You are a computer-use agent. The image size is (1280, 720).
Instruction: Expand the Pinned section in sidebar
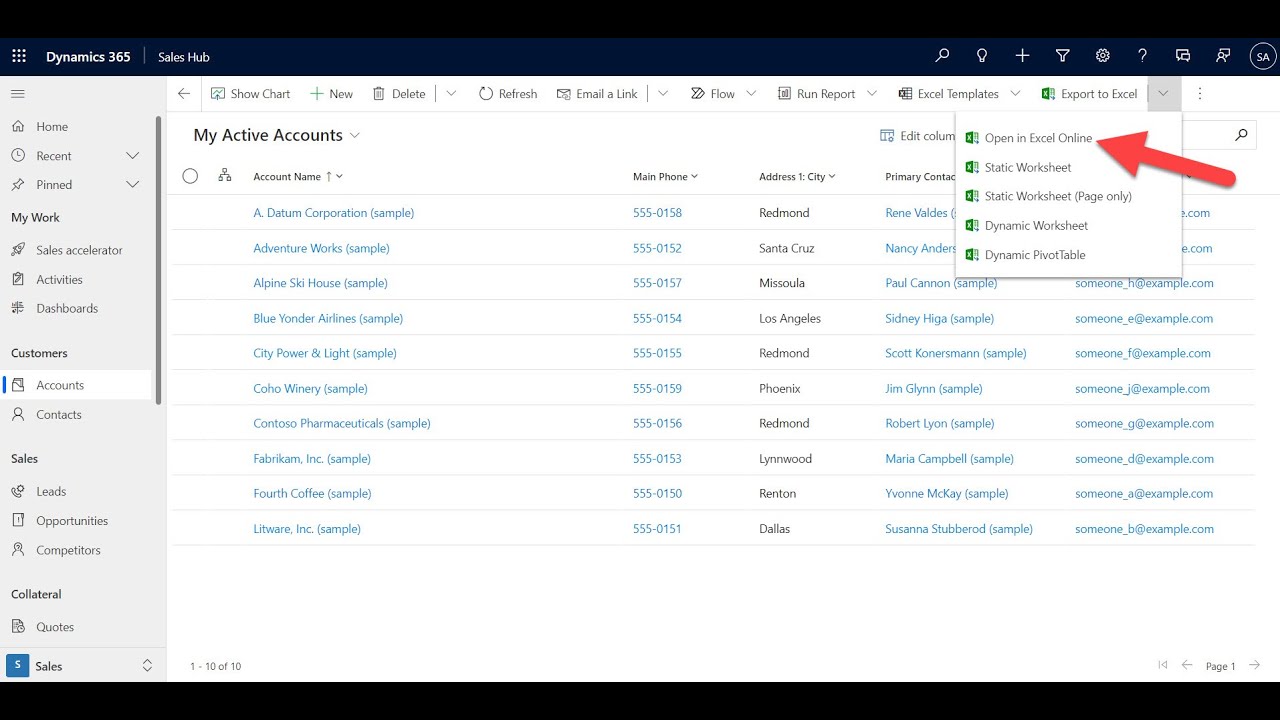pos(132,185)
